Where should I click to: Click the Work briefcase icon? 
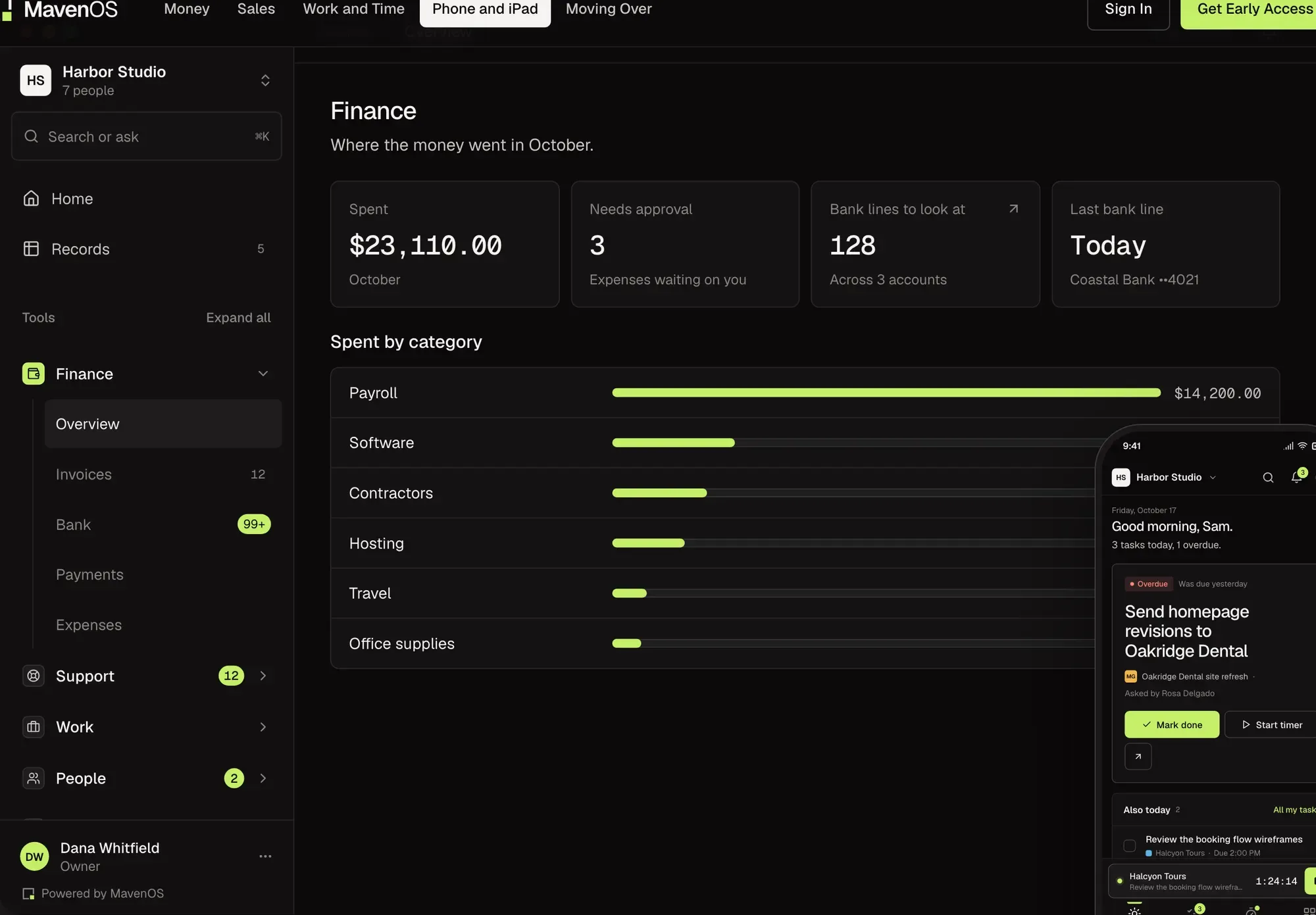[x=34, y=727]
